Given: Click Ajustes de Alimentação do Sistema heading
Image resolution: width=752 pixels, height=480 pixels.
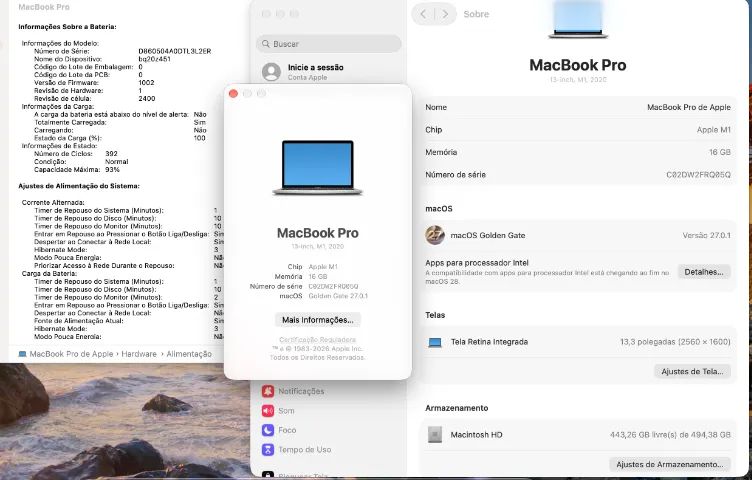Looking at the screenshot, I should pyautogui.click(x=79, y=186).
